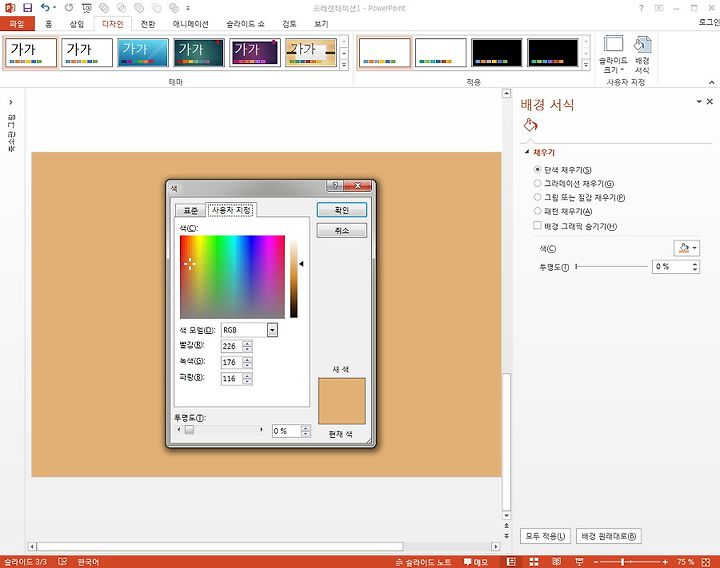The image size is (720, 568).
Task: Click the Redo icon in quick access toolbar
Action: click(x=69, y=7)
